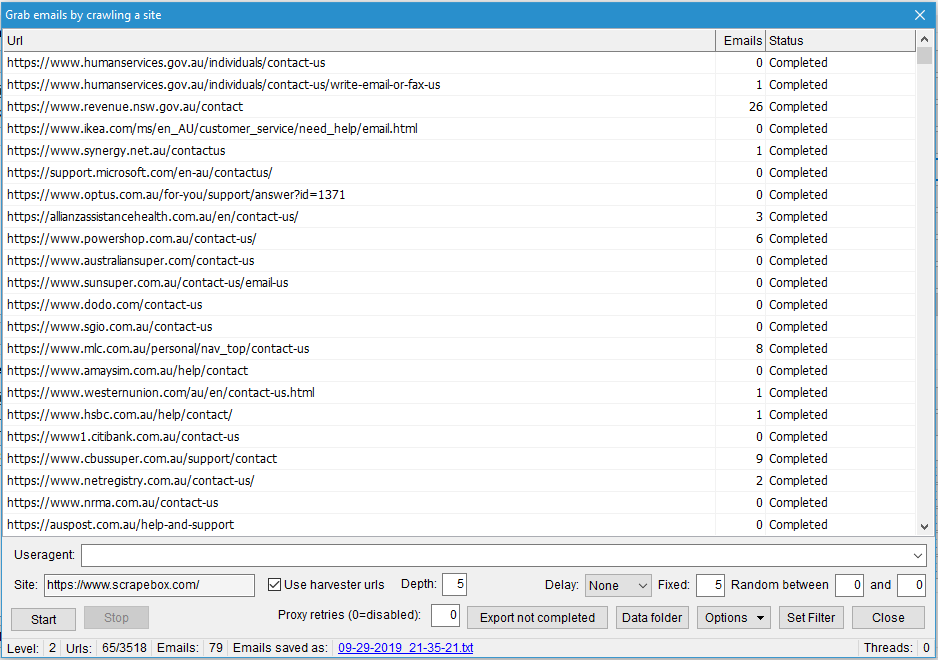The image size is (938, 660).
Task: Select the cbussuper.com.au support/contact row
Action: pyautogui.click(x=459, y=458)
